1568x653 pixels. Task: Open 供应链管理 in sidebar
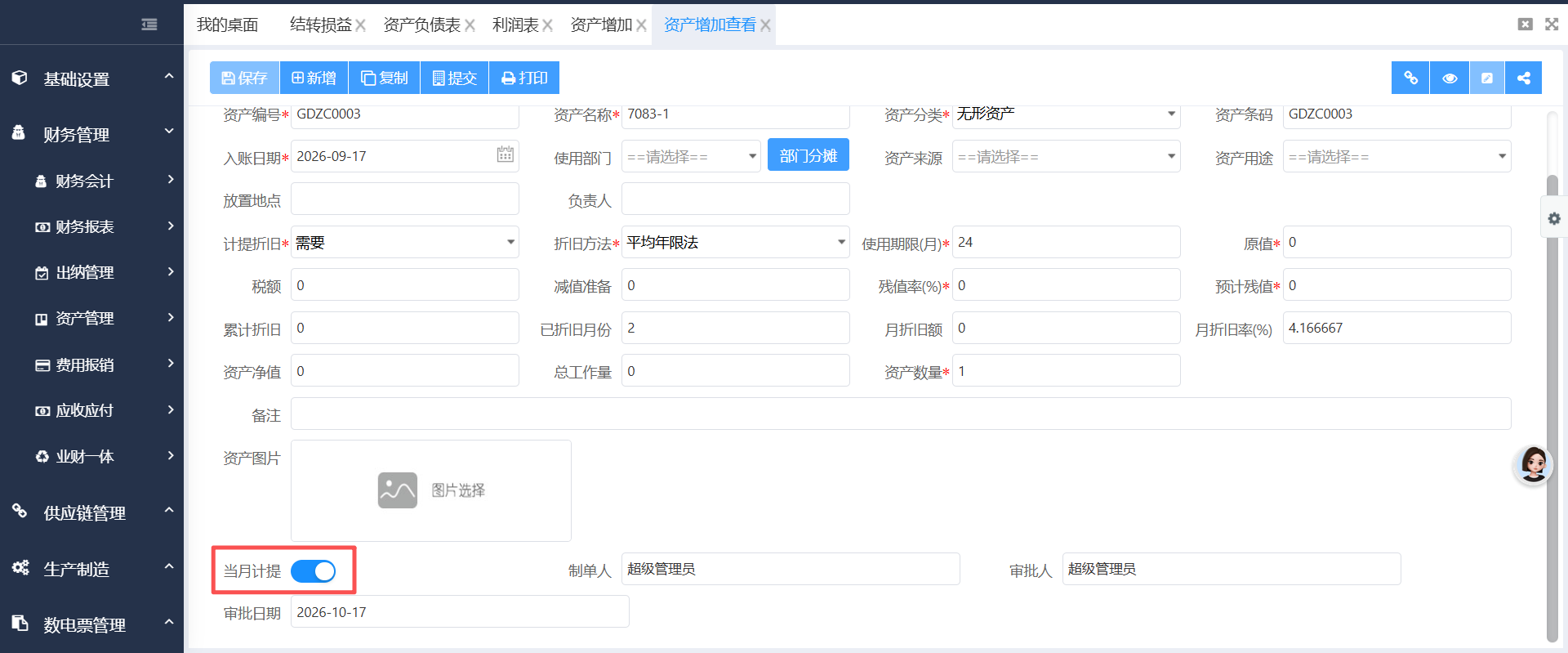point(91,512)
